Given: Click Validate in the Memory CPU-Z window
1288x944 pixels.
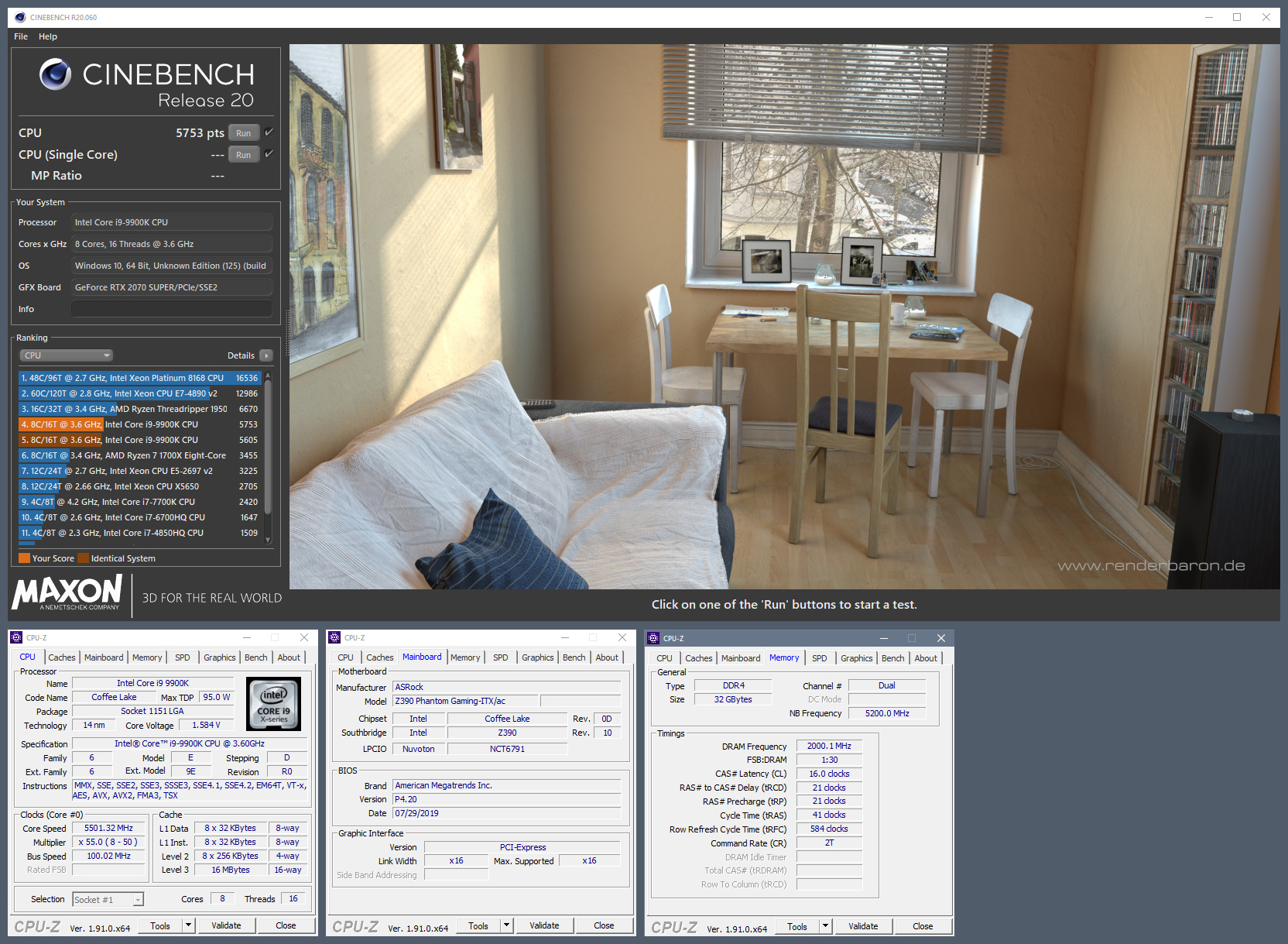Looking at the screenshot, I should click(x=863, y=926).
